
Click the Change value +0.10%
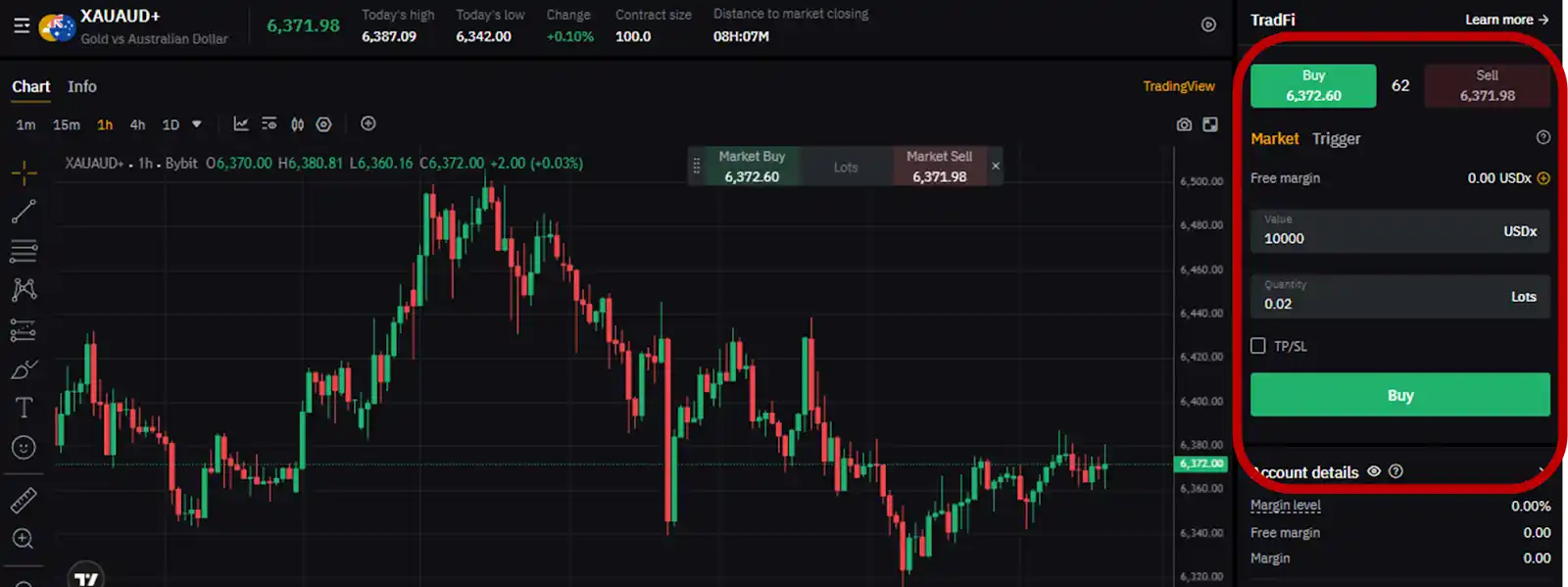tap(569, 36)
